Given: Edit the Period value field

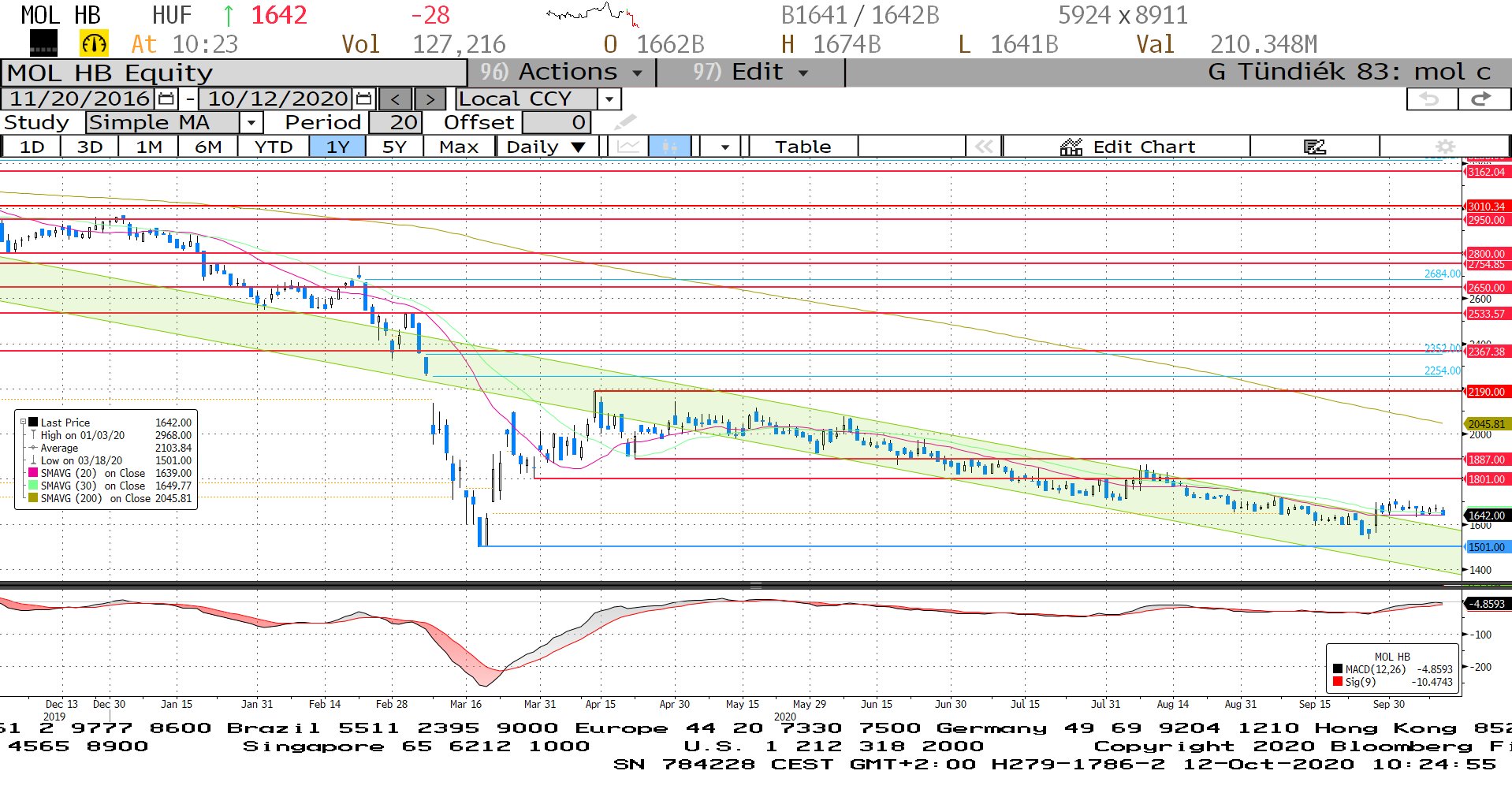Looking at the screenshot, I should [x=395, y=123].
